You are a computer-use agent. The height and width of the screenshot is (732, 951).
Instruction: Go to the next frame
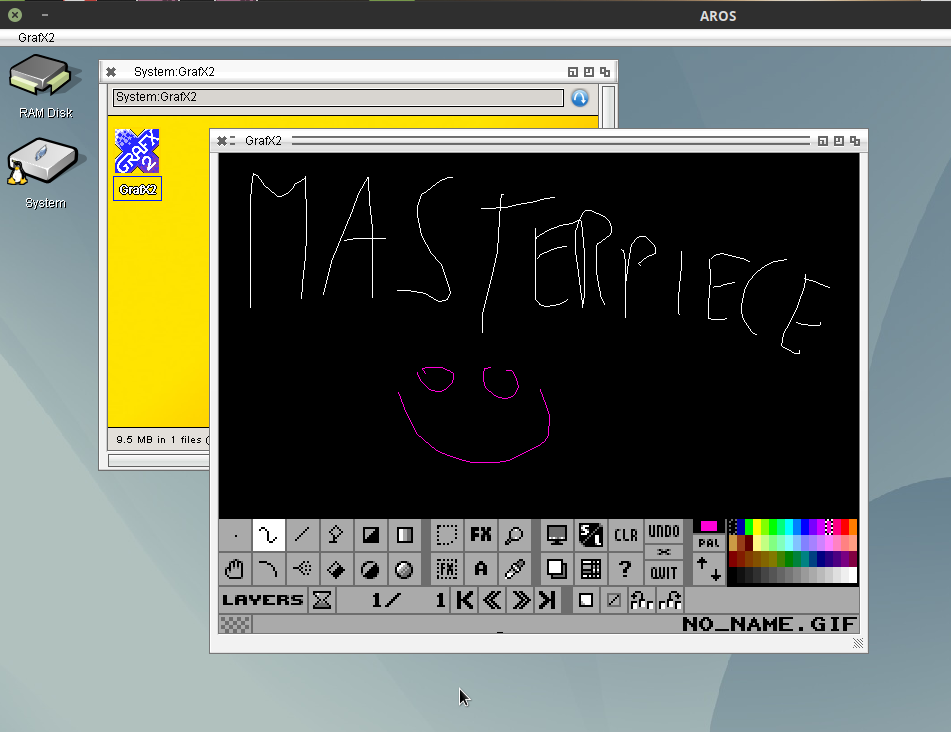[x=520, y=600]
